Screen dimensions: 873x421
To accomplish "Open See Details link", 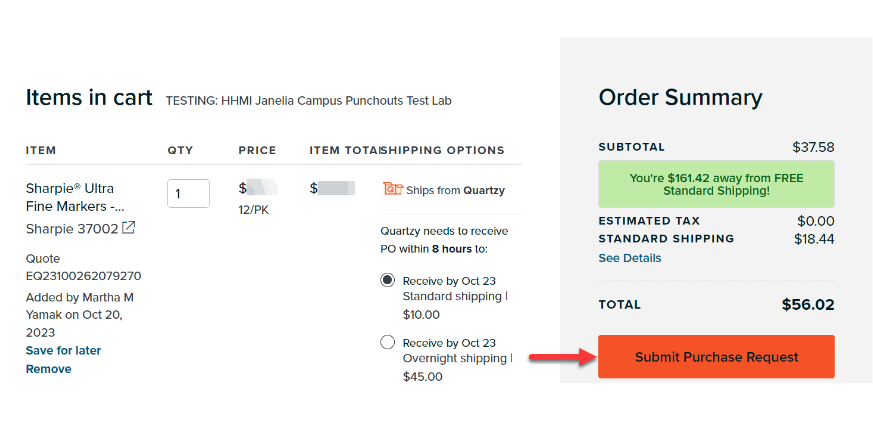I will coord(630,258).
